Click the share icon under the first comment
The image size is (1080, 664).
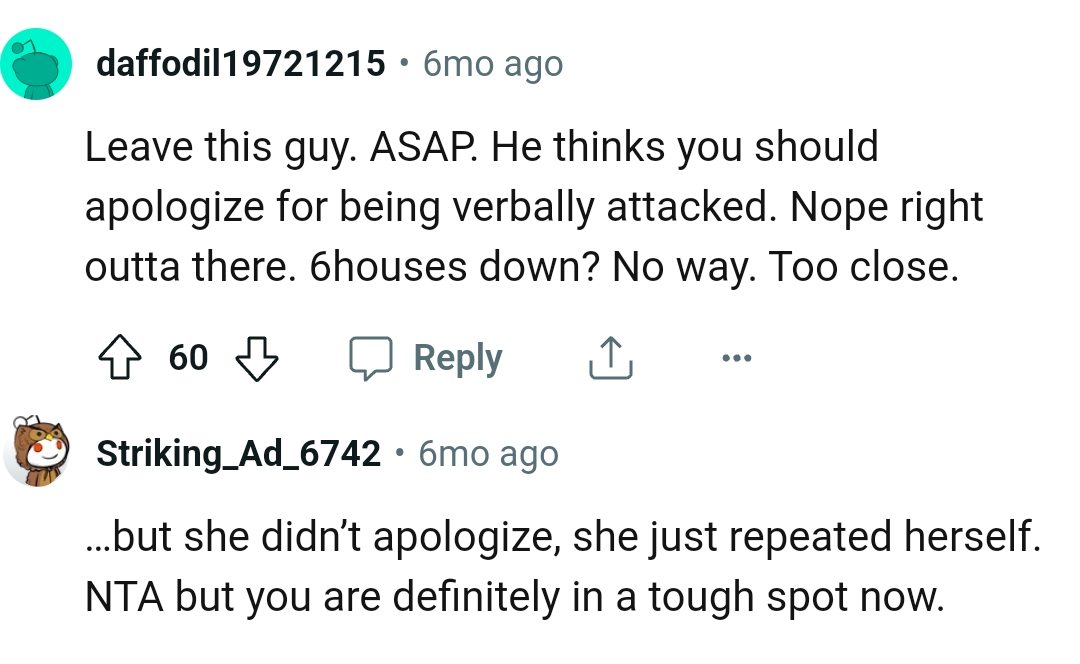pos(610,357)
